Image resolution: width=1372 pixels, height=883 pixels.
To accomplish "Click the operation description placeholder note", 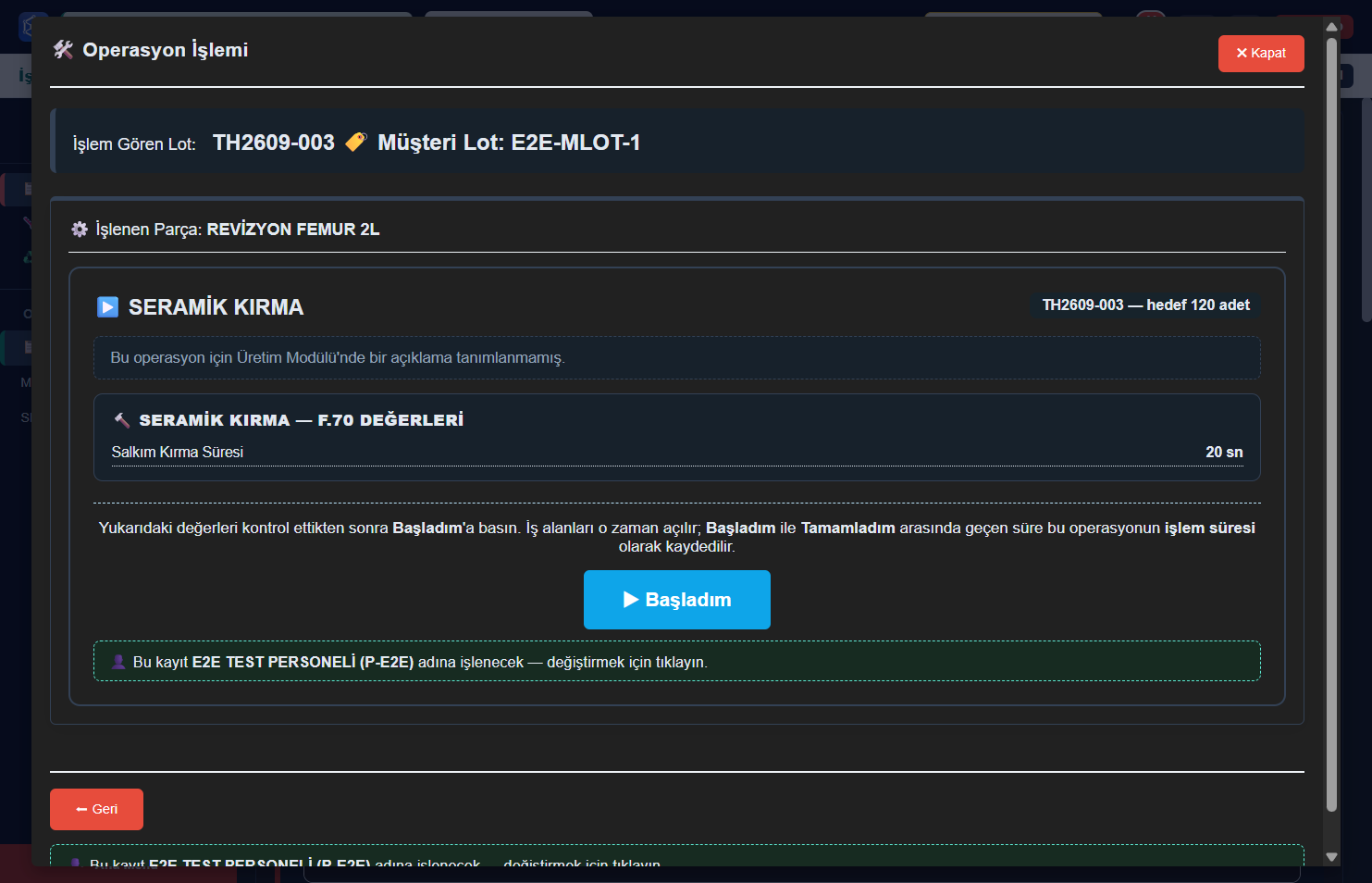I will click(676, 357).
